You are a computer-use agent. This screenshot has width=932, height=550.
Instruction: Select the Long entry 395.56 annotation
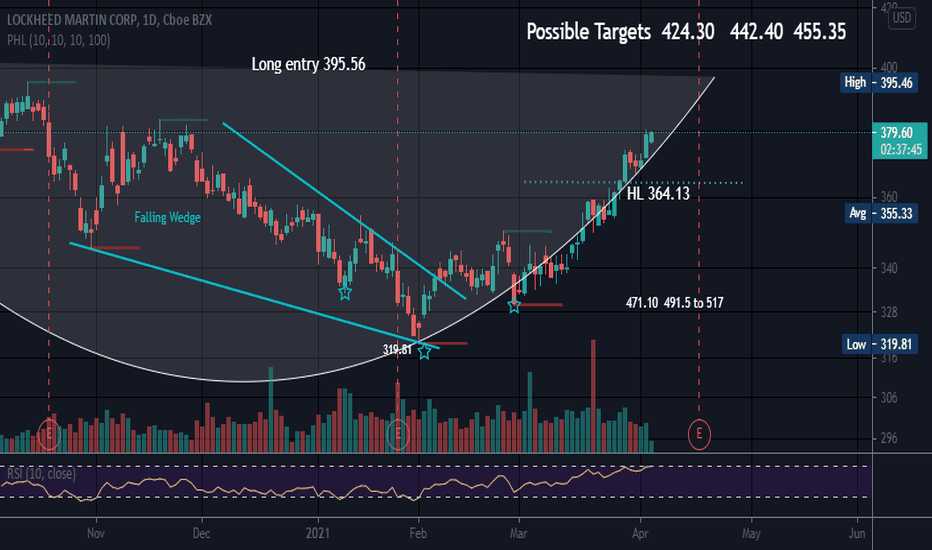308,64
